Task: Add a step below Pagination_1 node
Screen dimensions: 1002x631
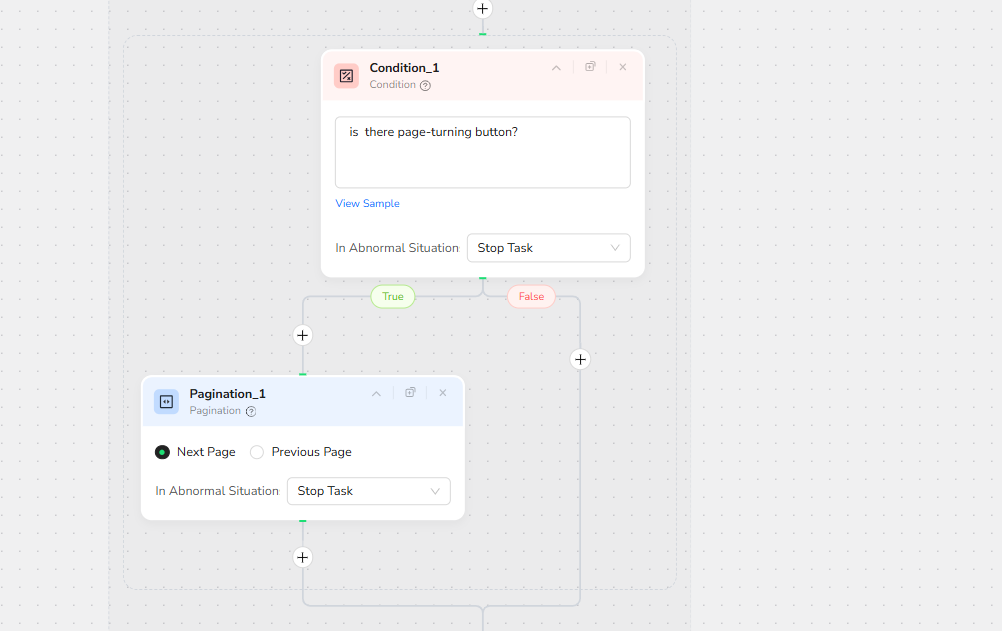Action: click(x=303, y=557)
